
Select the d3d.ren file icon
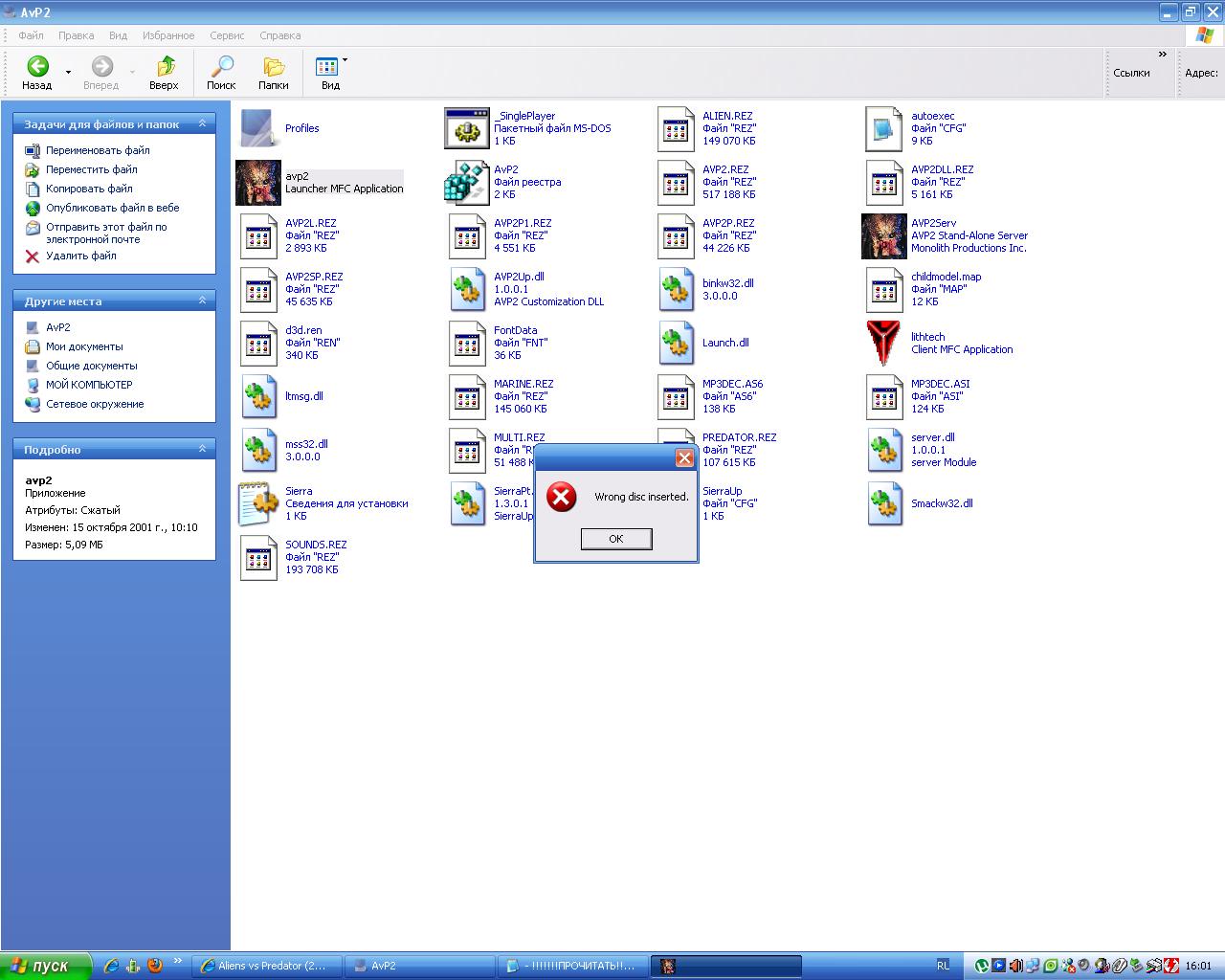click(x=258, y=343)
